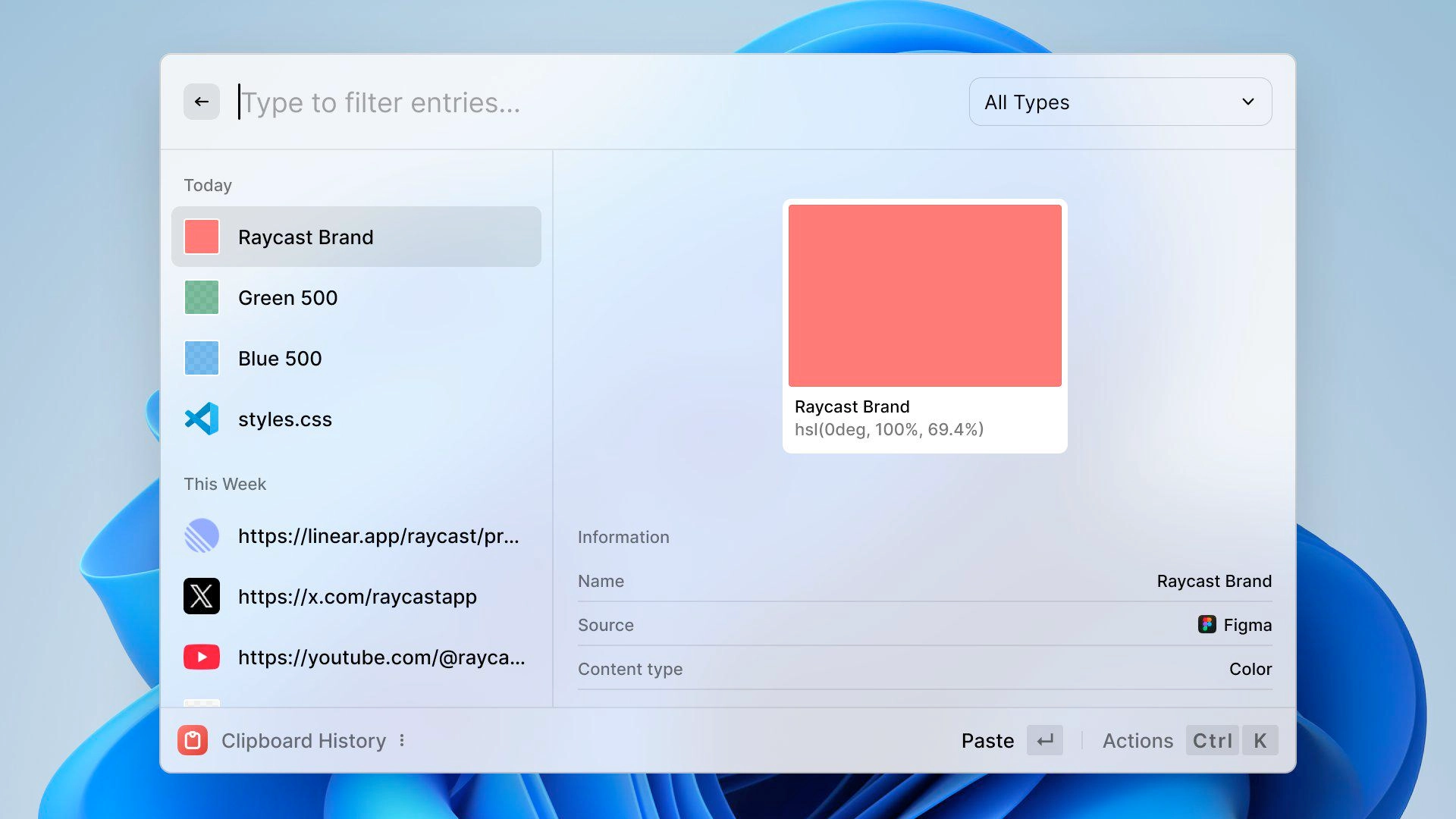Click the VS Code icon for styles.css

[x=202, y=419]
